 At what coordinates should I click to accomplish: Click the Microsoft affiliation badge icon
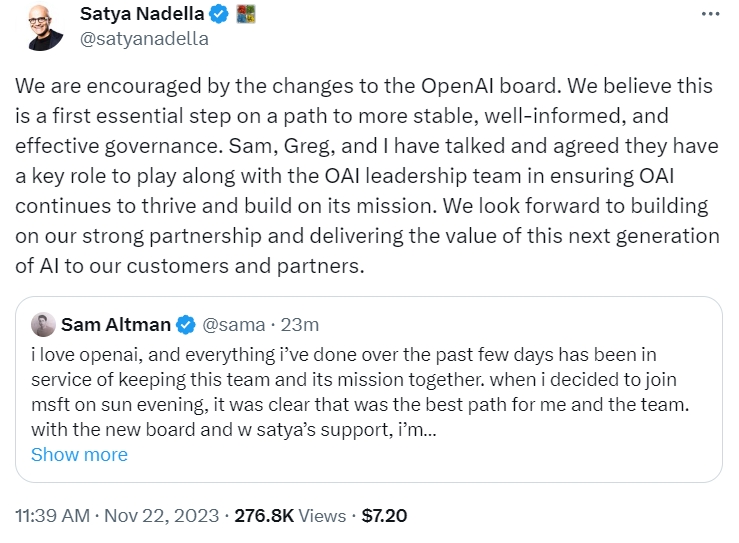pyautogui.click(x=246, y=15)
